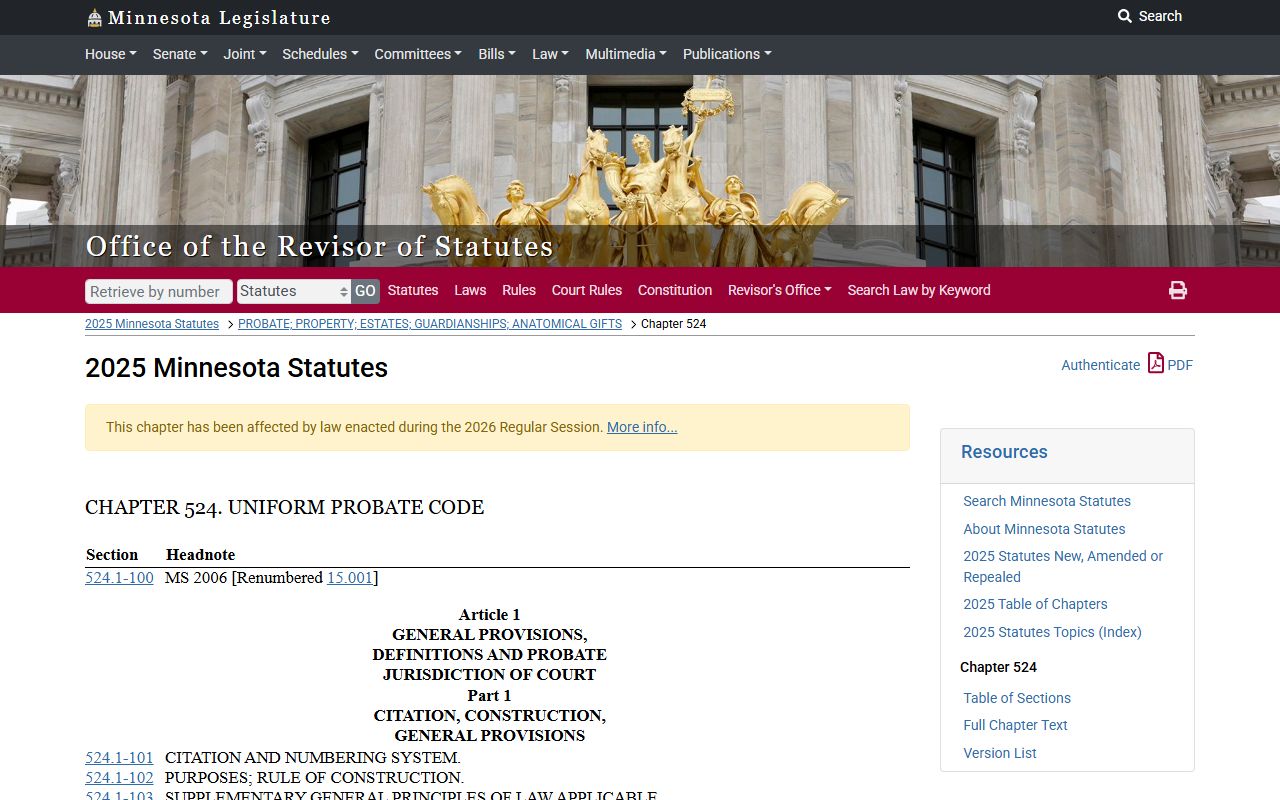Click the print page icon

[x=1178, y=290]
